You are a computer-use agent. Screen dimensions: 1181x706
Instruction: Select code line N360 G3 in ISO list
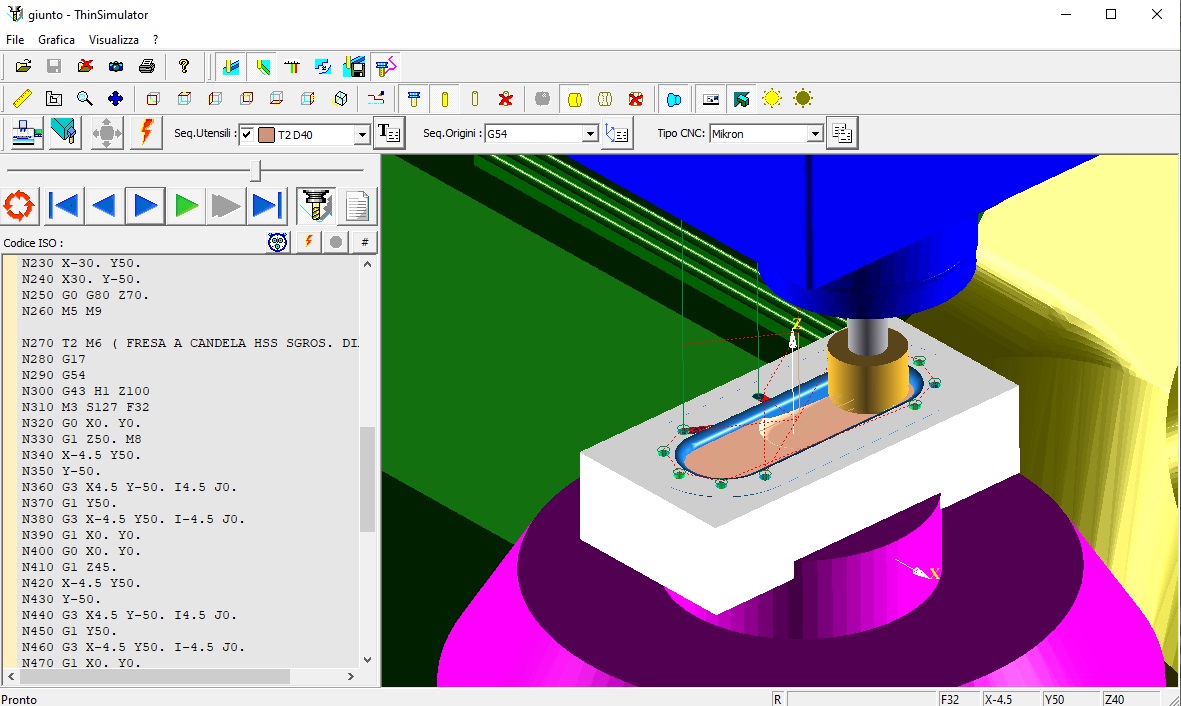click(130, 487)
